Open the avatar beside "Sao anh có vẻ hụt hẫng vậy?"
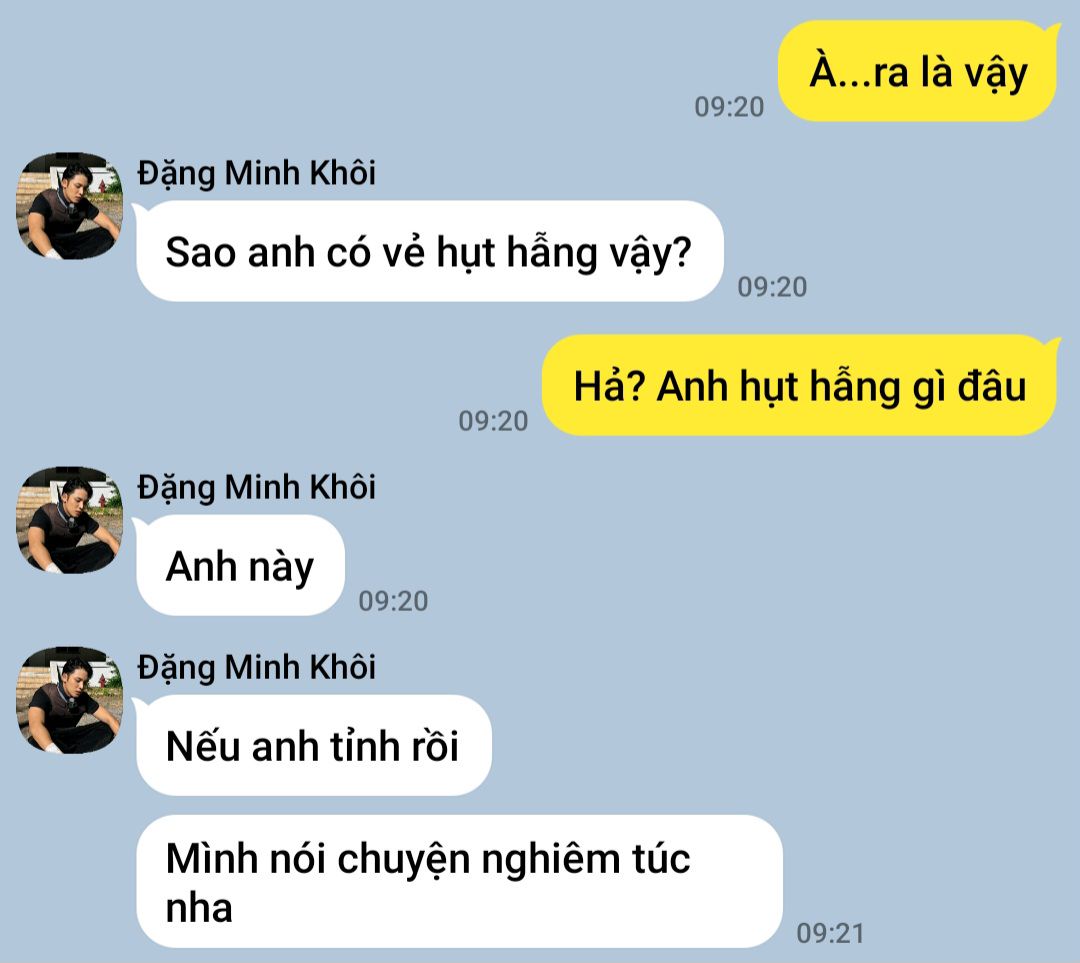 click(x=70, y=206)
